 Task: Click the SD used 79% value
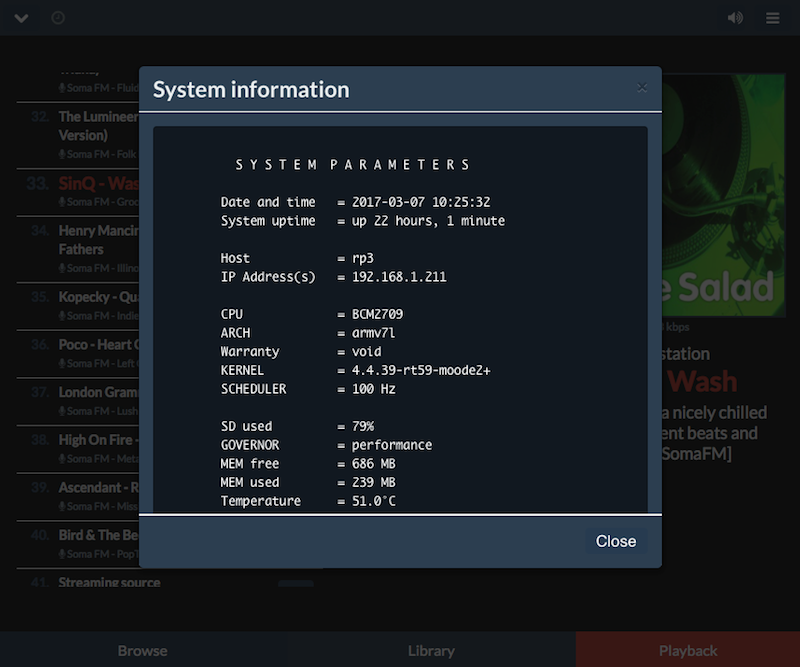click(x=363, y=427)
